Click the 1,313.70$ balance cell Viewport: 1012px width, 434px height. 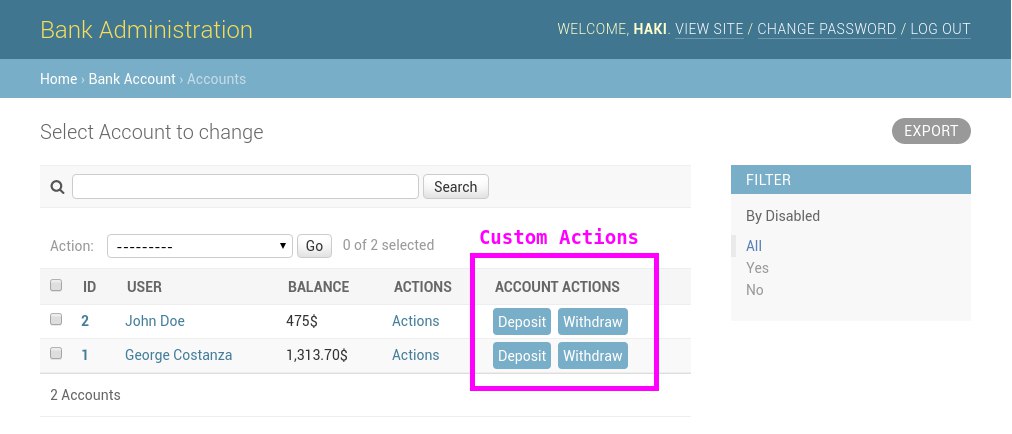(317, 355)
